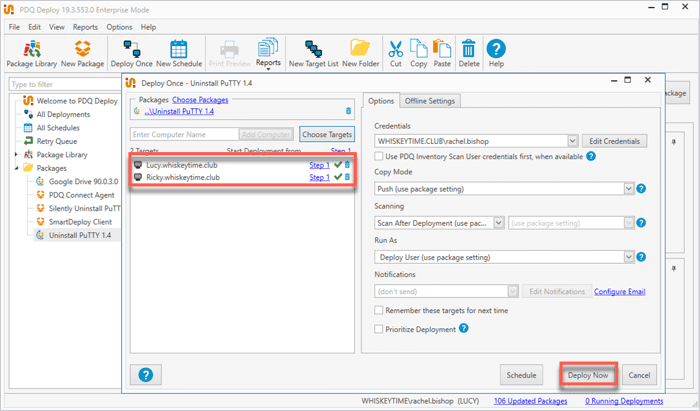Click help icon next to Run As dropdown
Image resolution: width=700 pixels, height=411 pixels.
tap(641, 257)
